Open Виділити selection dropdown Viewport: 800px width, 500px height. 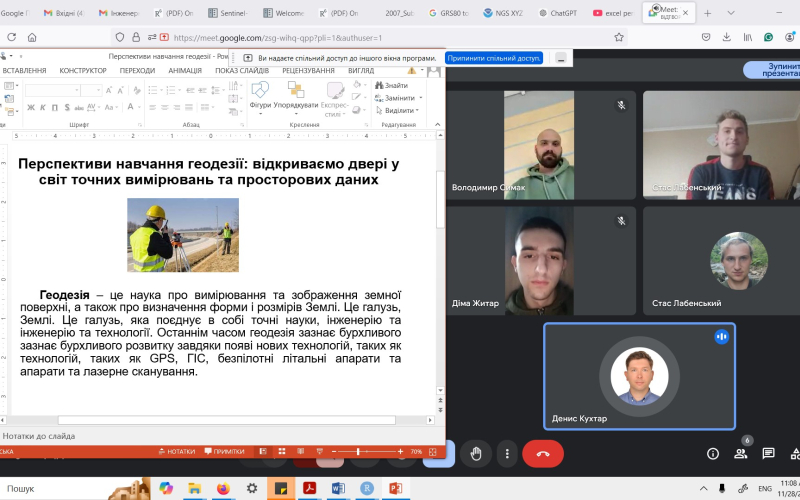click(397, 110)
